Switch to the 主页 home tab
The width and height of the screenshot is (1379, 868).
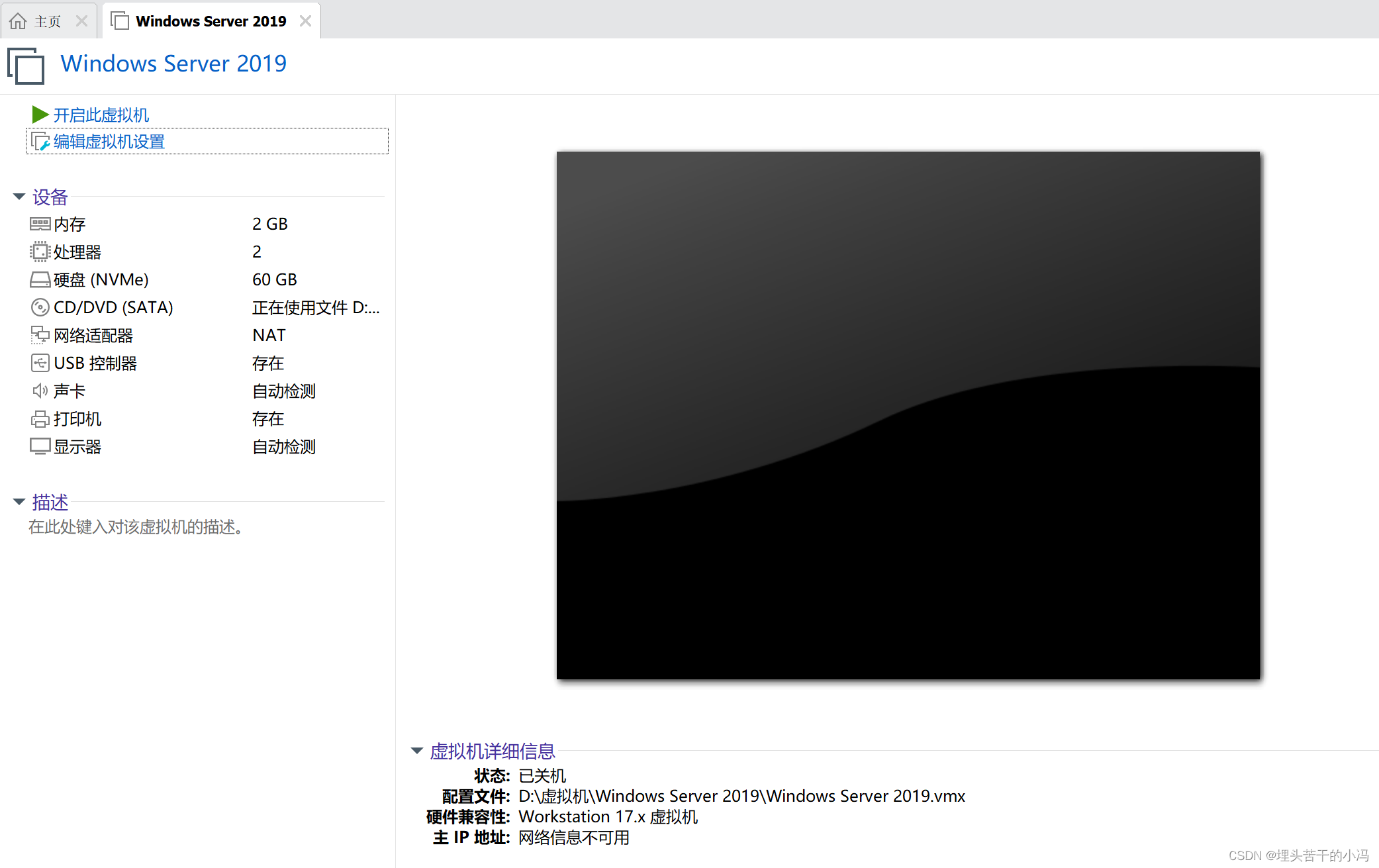coord(46,21)
